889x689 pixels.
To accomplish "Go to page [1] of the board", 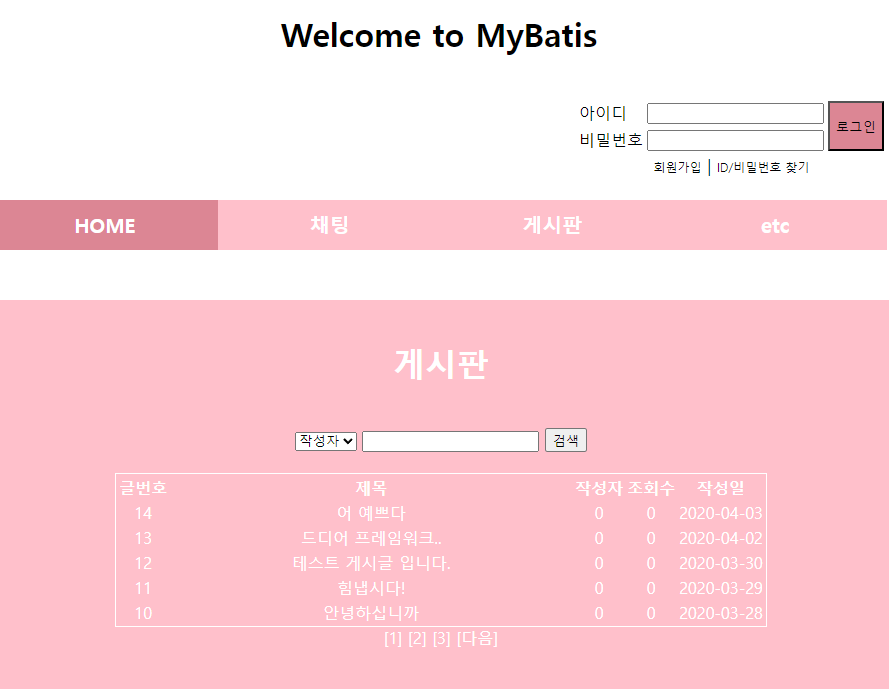I will 393,639.
